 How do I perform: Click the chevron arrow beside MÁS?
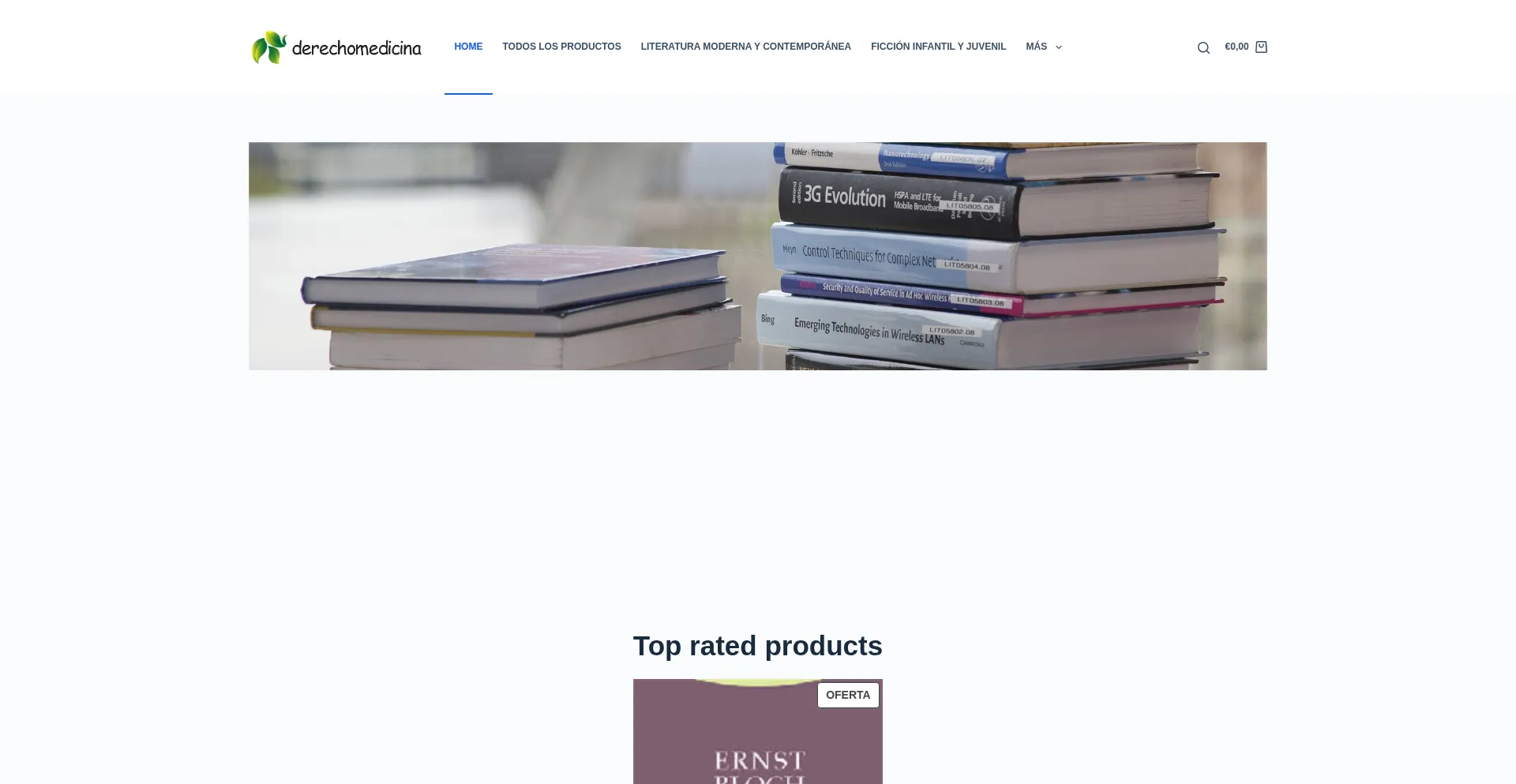1058,47
